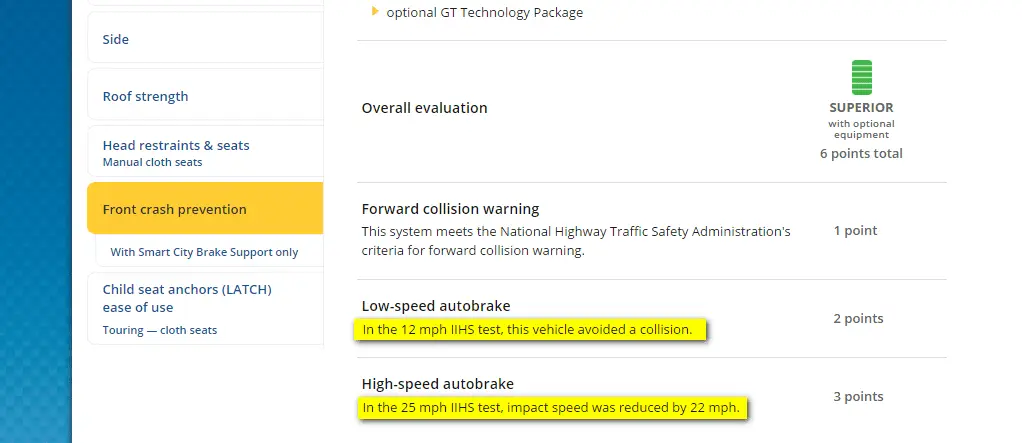Click the Forward collision warning heading
This screenshot has height=443, width=1022.
coord(450,209)
